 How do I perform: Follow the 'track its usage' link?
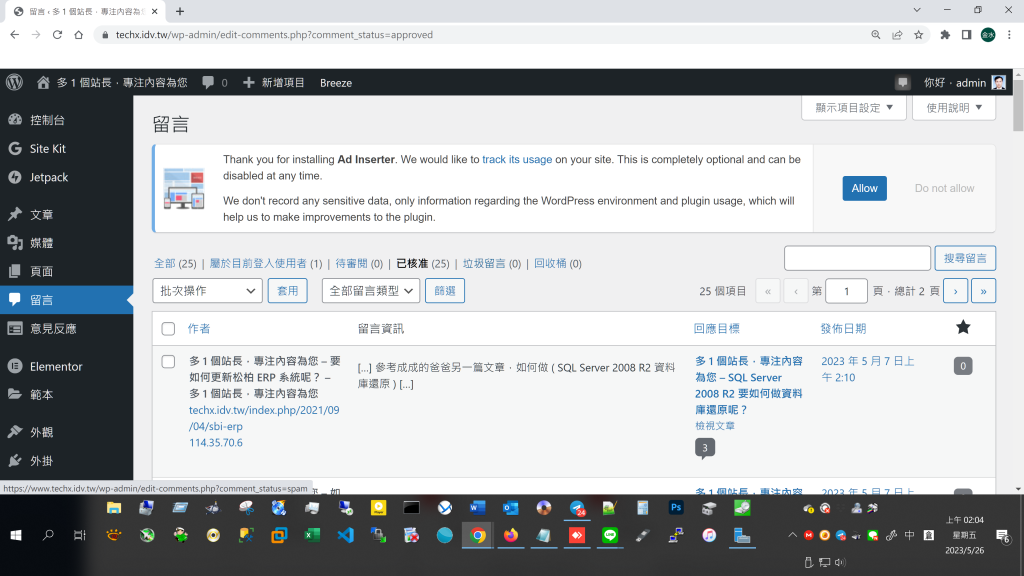[x=516, y=159]
